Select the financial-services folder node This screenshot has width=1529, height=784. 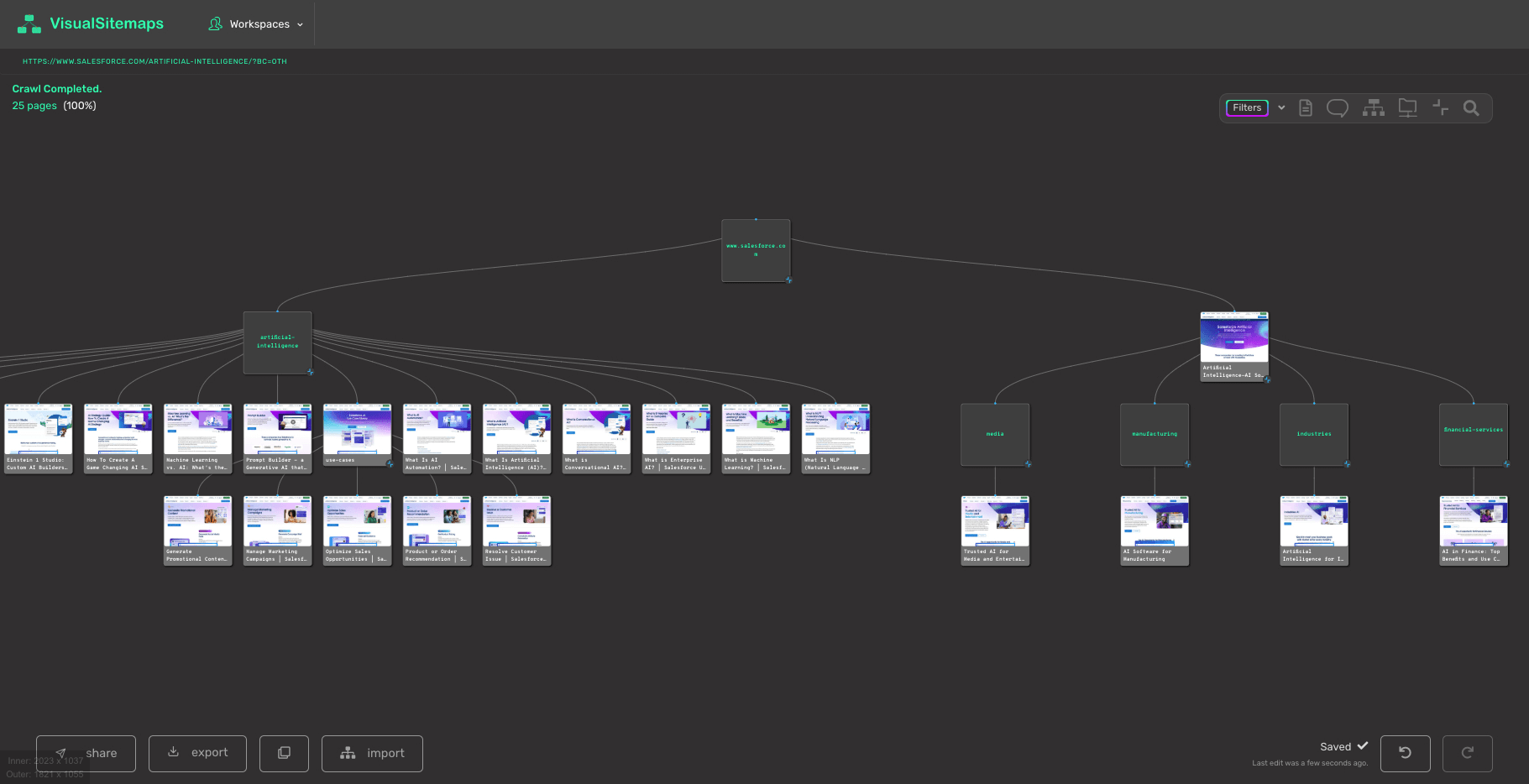[x=1474, y=434]
